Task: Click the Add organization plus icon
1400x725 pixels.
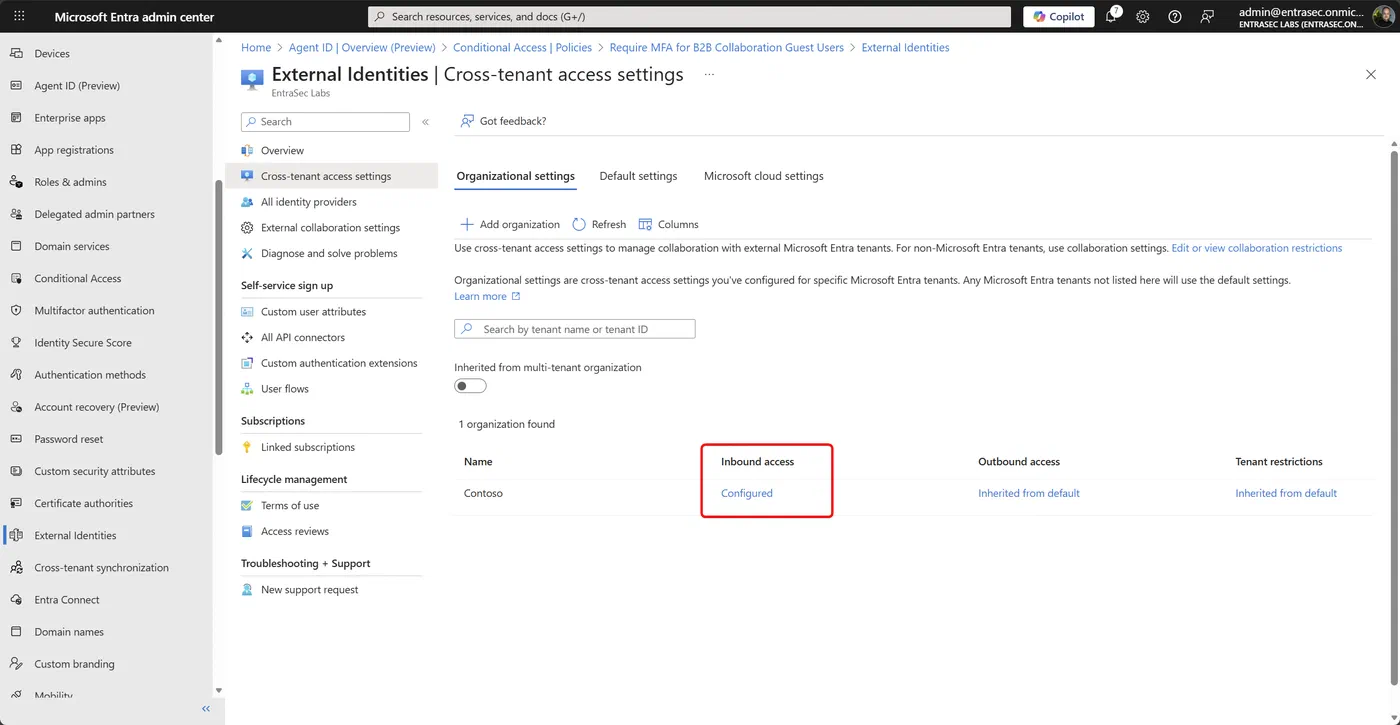Action: coord(466,225)
